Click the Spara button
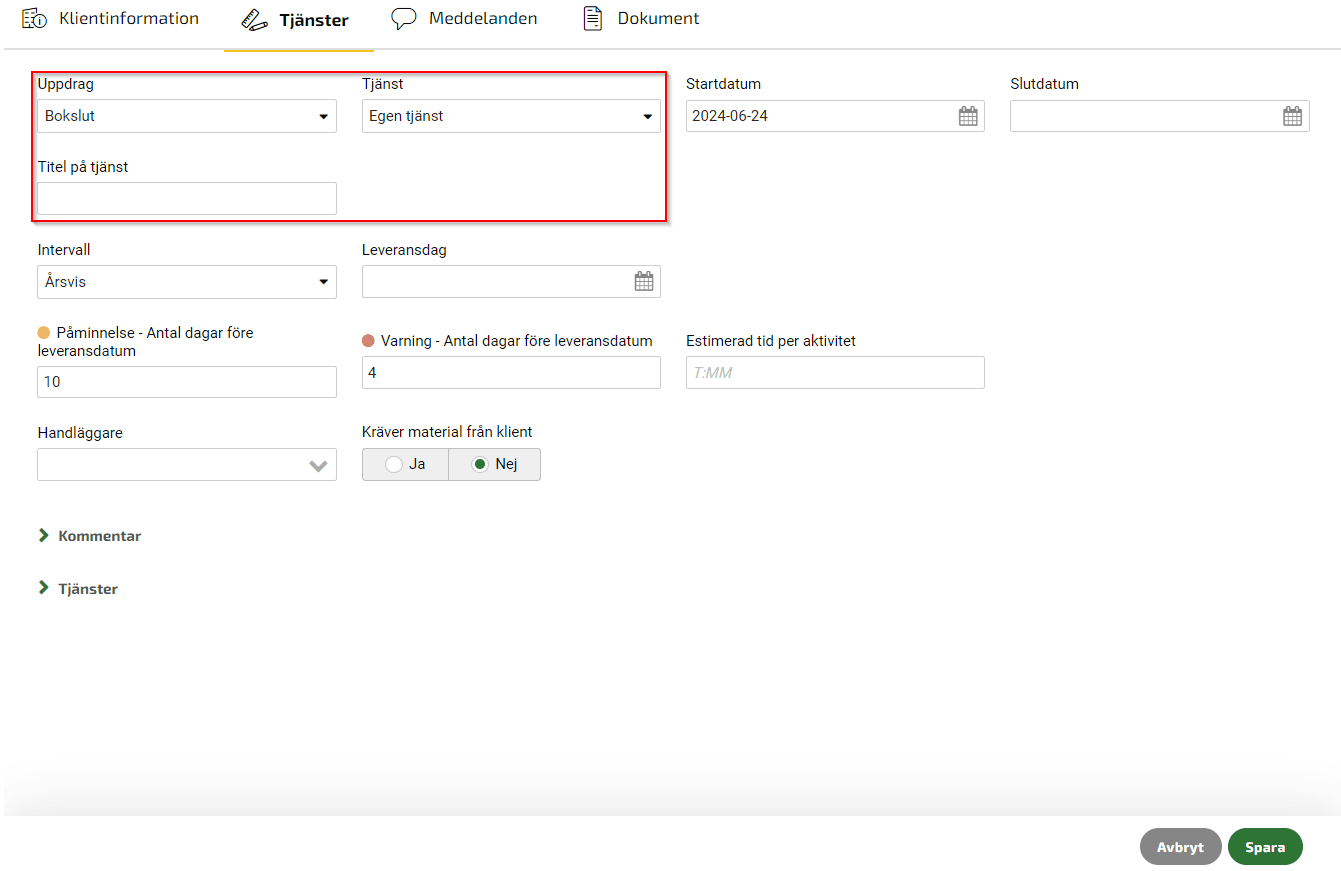The image size is (1341, 871). click(x=1265, y=846)
